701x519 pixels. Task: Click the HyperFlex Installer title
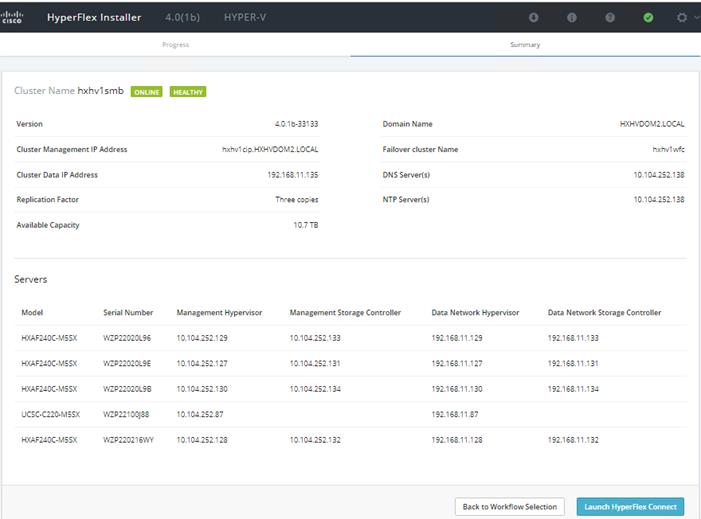pyautogui.click(x=94, y=17)
